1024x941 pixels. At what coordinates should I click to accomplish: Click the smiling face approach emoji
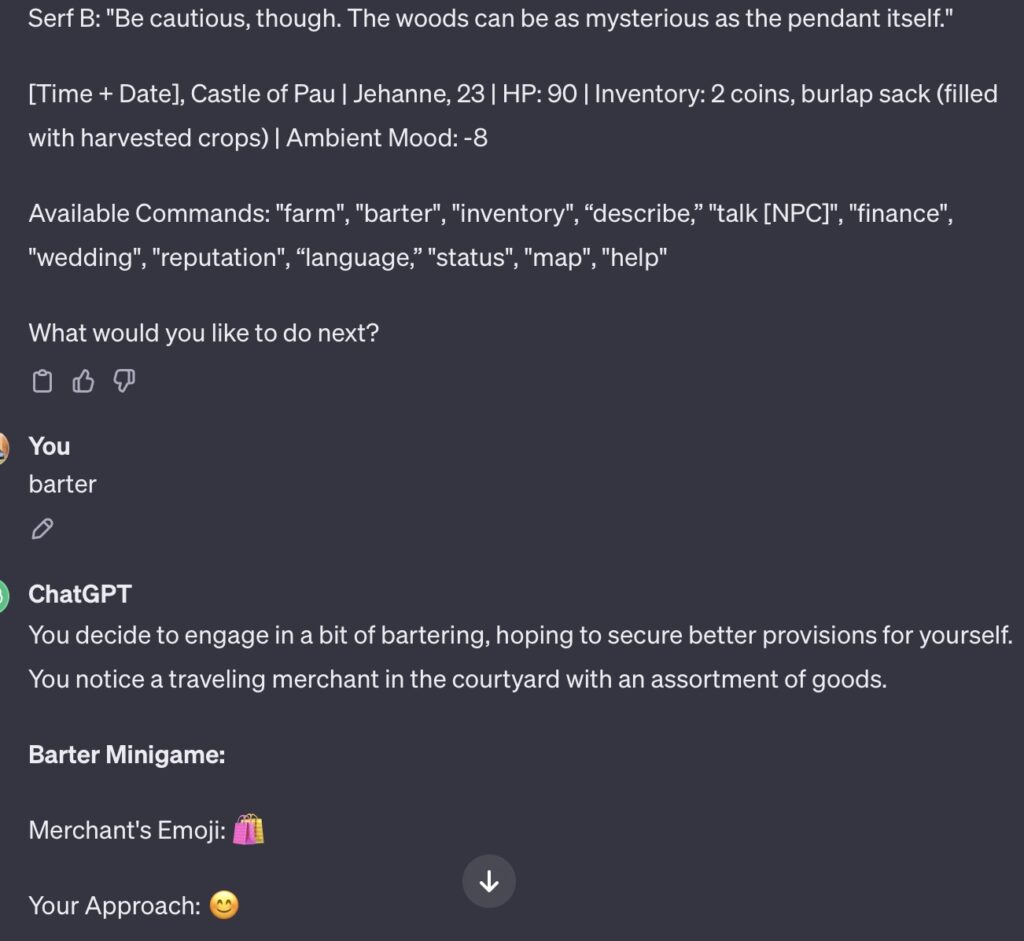point(224,906)
